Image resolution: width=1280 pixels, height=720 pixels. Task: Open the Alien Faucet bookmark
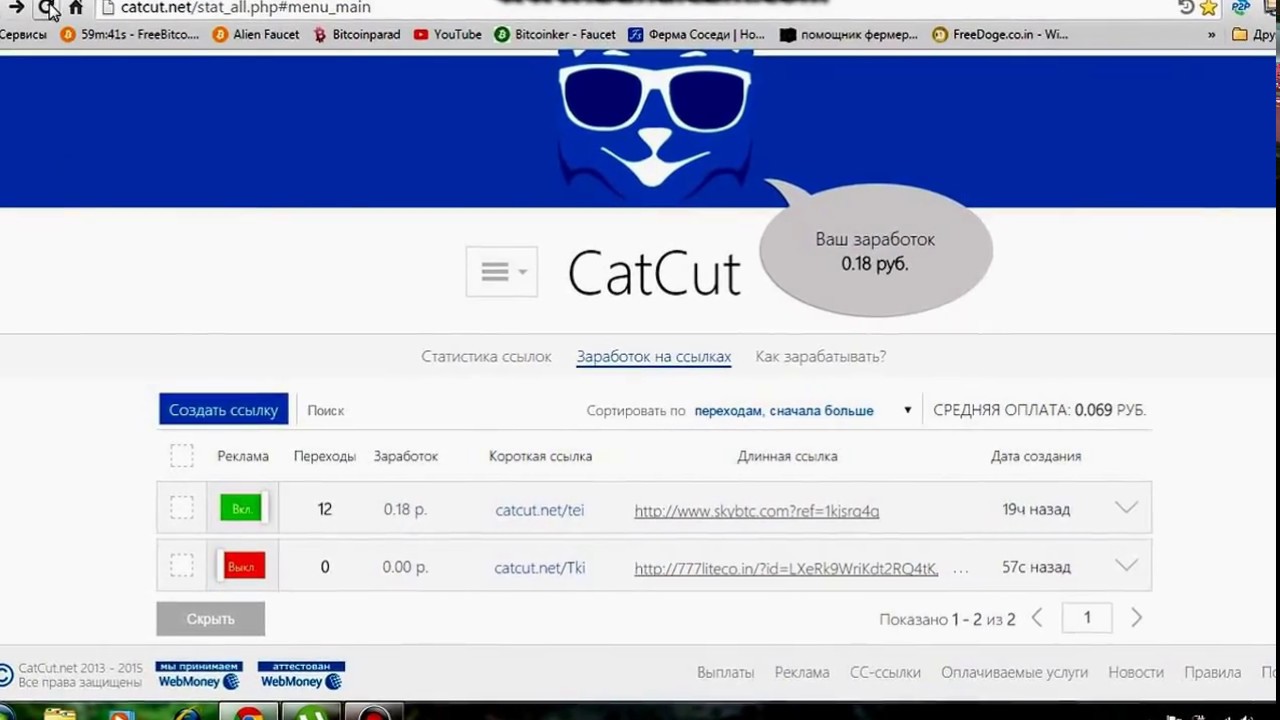256,34
